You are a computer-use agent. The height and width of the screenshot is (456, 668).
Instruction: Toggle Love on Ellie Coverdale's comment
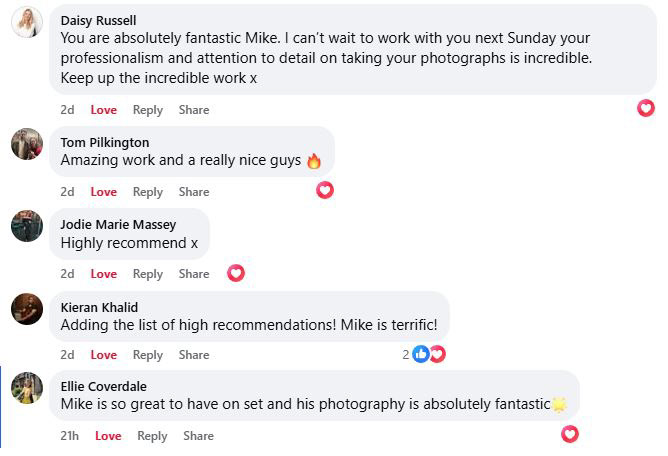pyautogui.click(x=108, y=436)
